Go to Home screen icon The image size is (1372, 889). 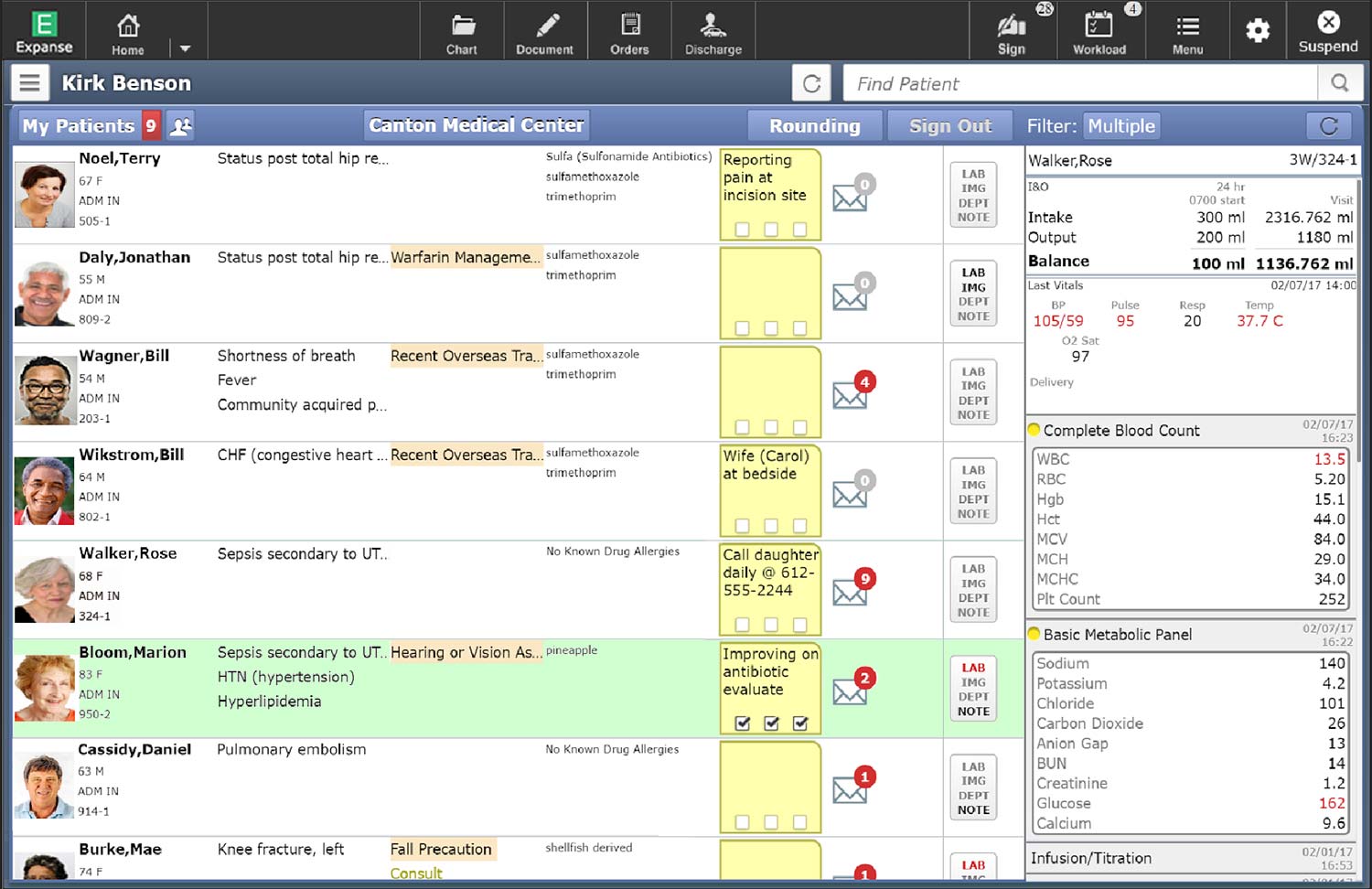click(128, 32)
